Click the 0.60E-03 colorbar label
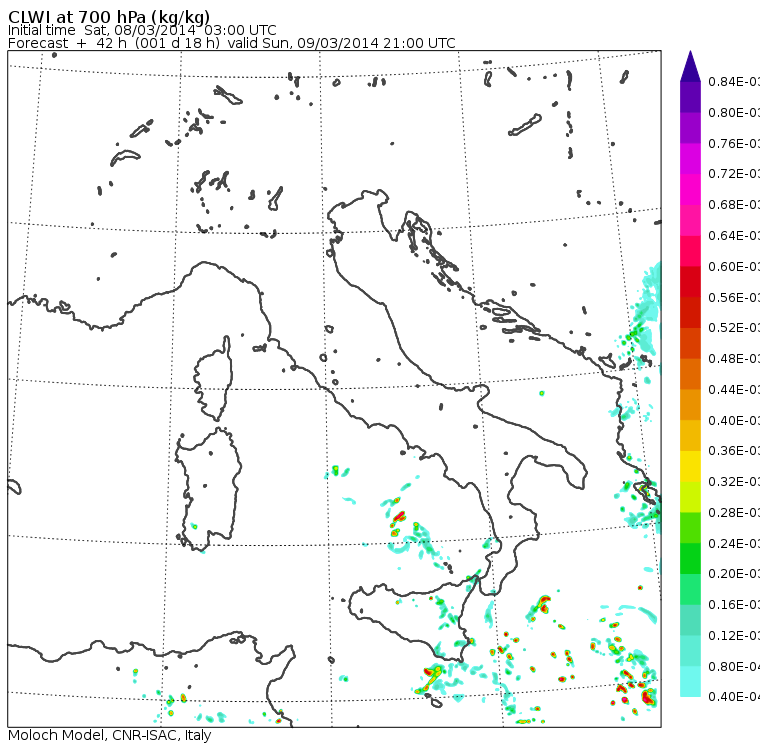 [x=734, y=267]
